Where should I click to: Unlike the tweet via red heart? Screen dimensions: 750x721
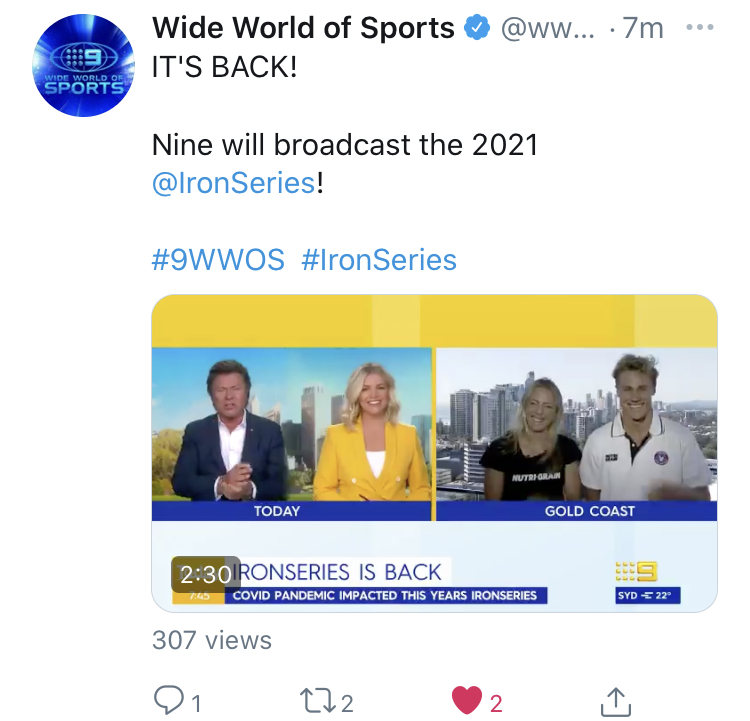(467, 700)
